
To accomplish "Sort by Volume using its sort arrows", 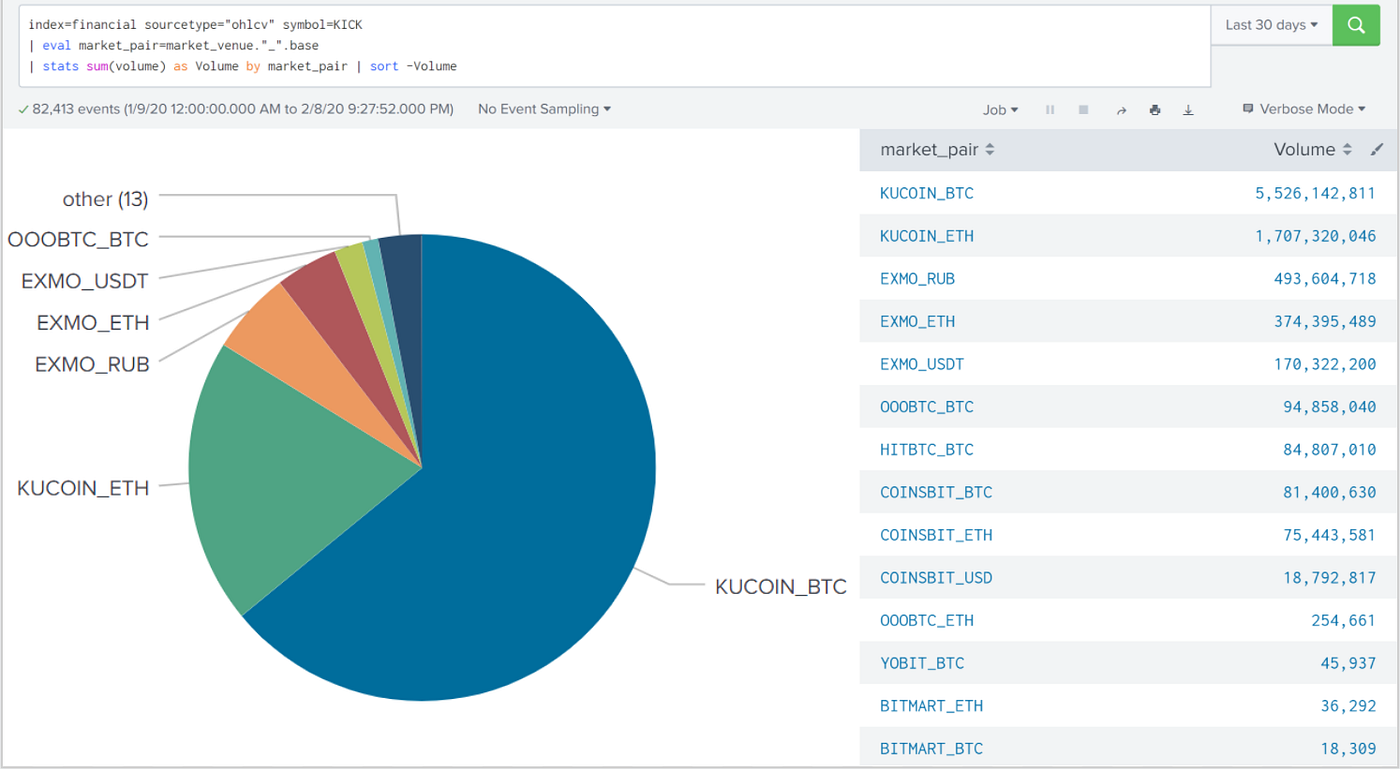I will 1347,150.
